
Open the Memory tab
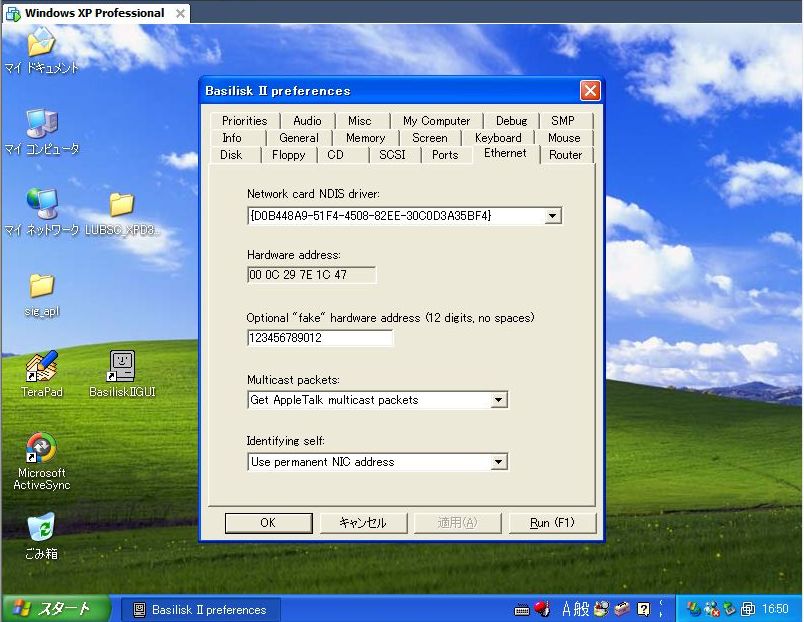[x=366, y=138]
